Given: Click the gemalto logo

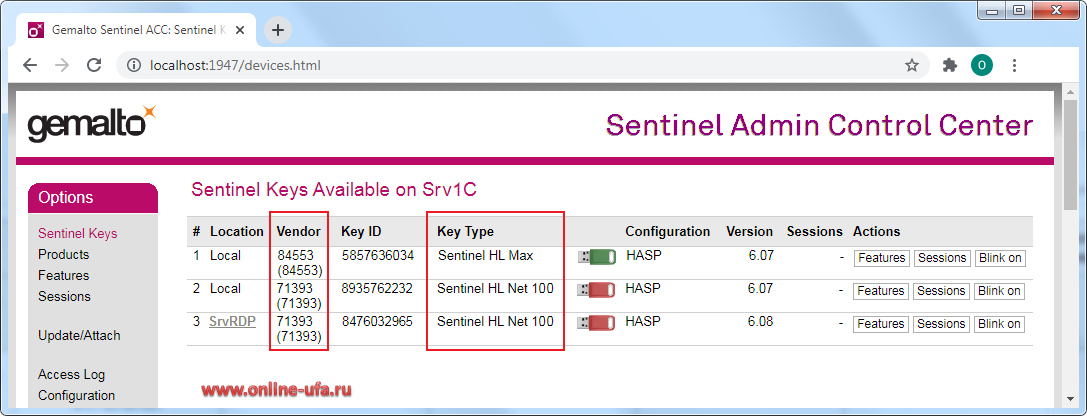Looking at the screenshot, I should [92, 123].
